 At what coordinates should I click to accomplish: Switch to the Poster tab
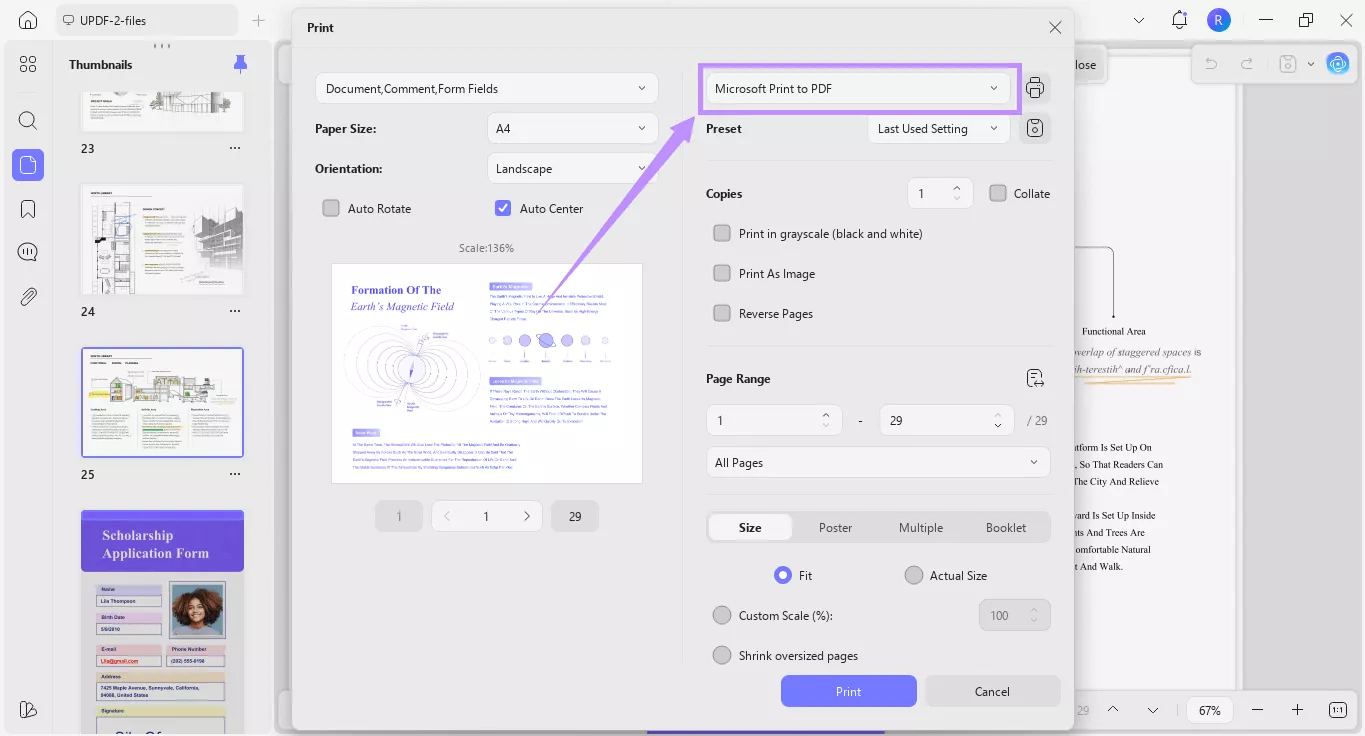835,528
